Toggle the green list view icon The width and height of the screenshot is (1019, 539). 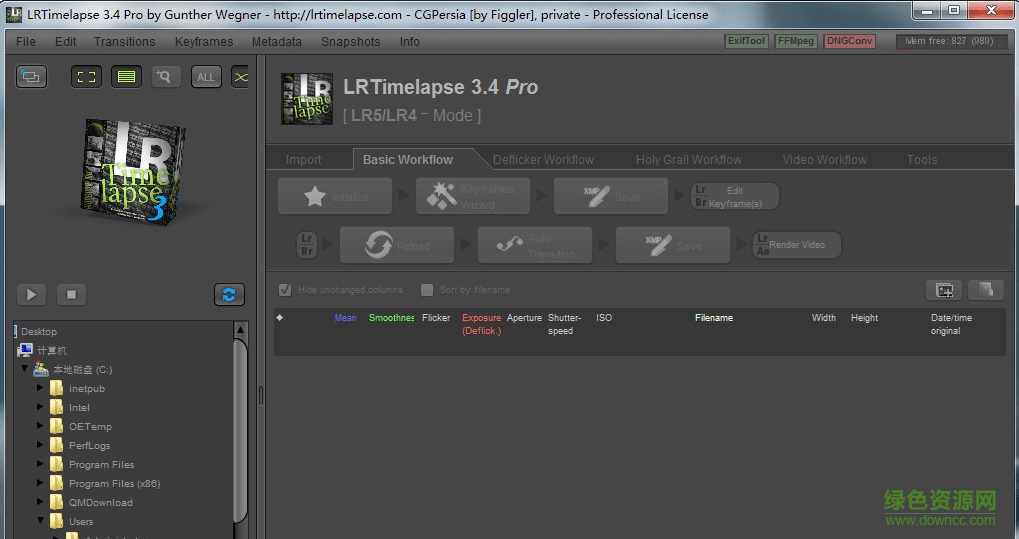point(126,77)
